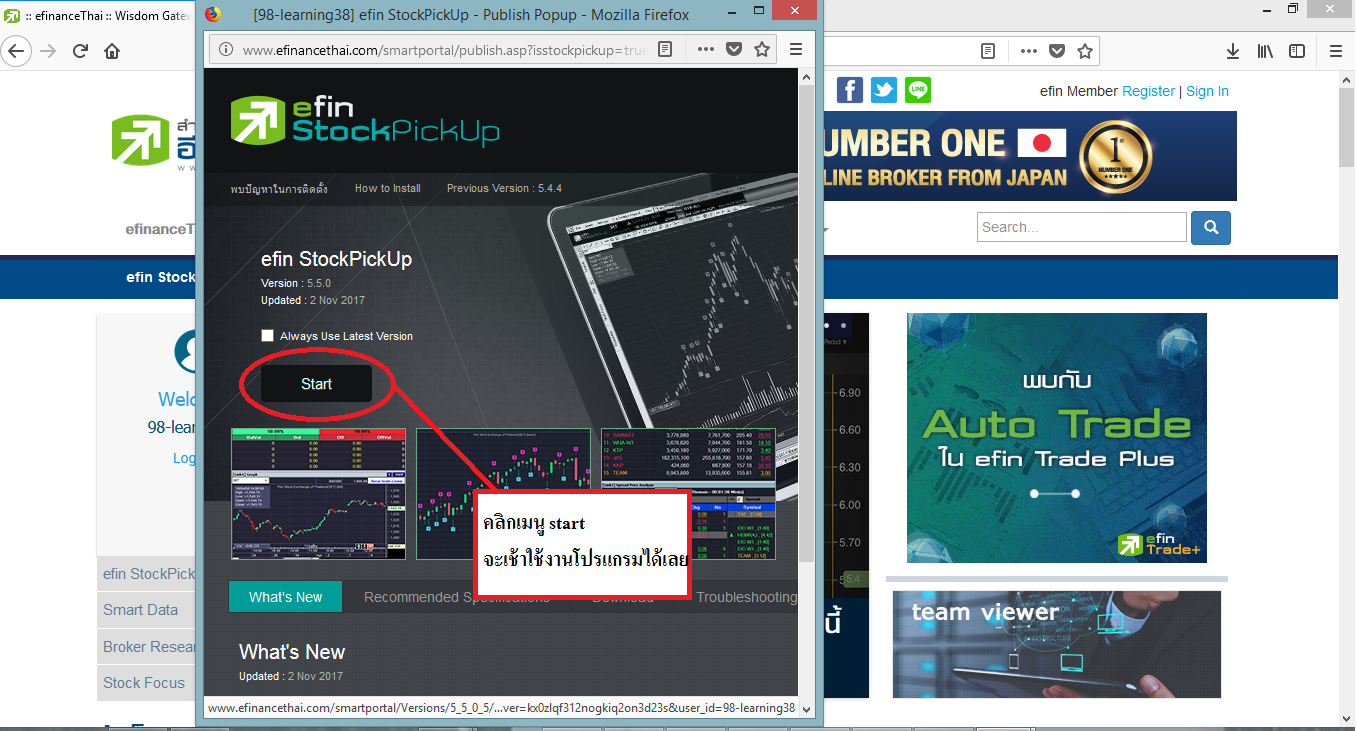The width and height of the screenshot is (1357, 731).
Task: Open the popup window hamburger menu
Action: coord(796,49)
